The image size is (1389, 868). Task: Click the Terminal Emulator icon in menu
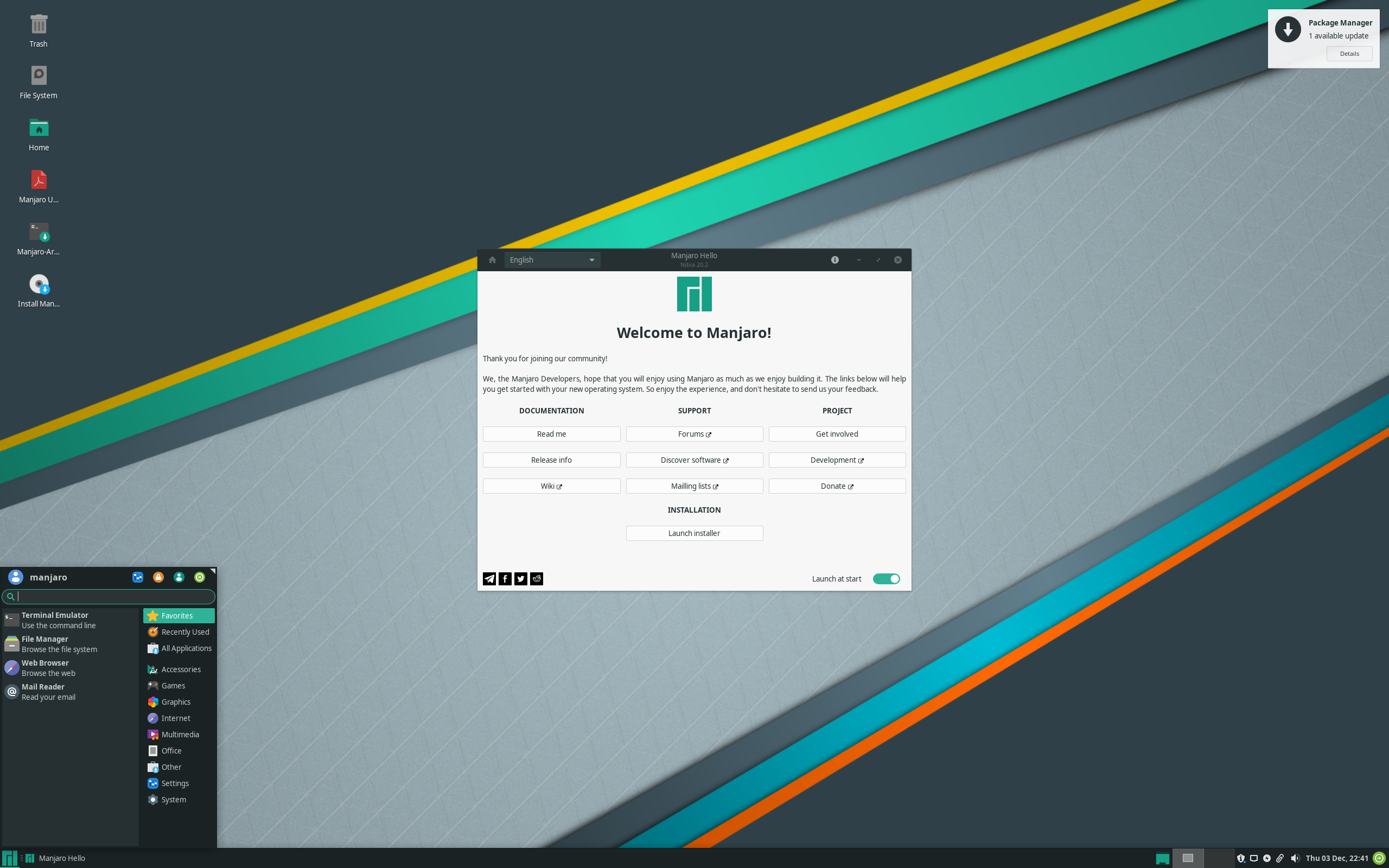11,619
